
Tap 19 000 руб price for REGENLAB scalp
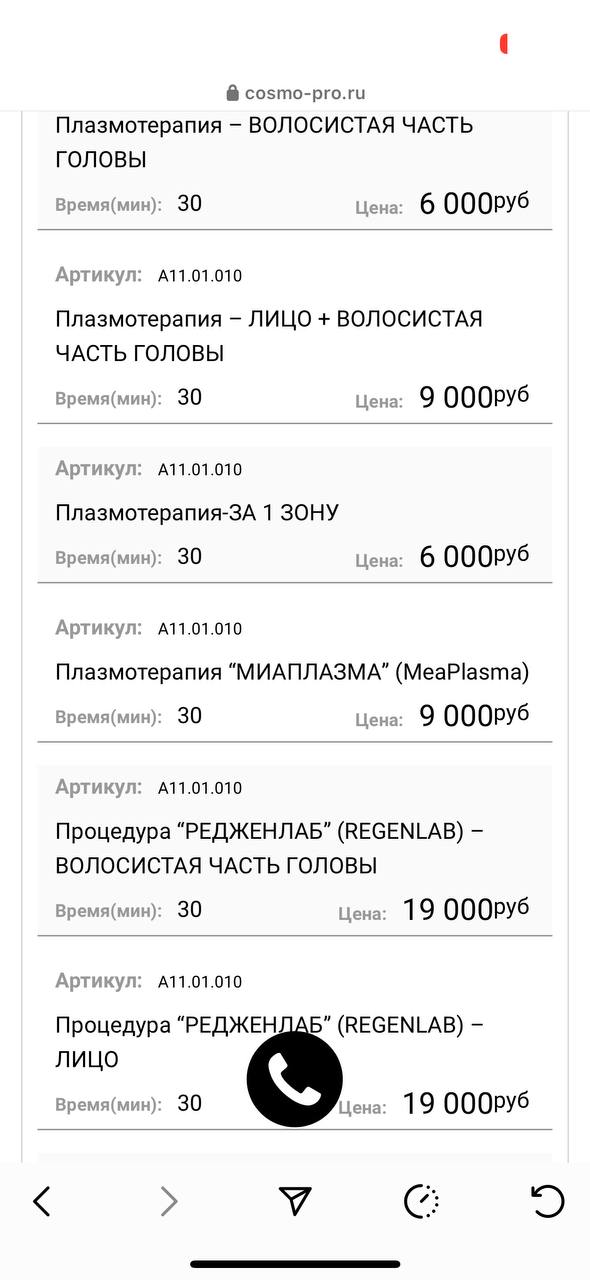[x=466, y=909]
